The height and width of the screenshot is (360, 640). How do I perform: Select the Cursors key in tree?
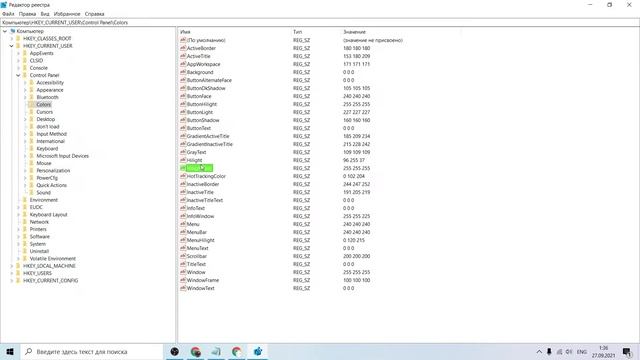[x=44, y=112]
